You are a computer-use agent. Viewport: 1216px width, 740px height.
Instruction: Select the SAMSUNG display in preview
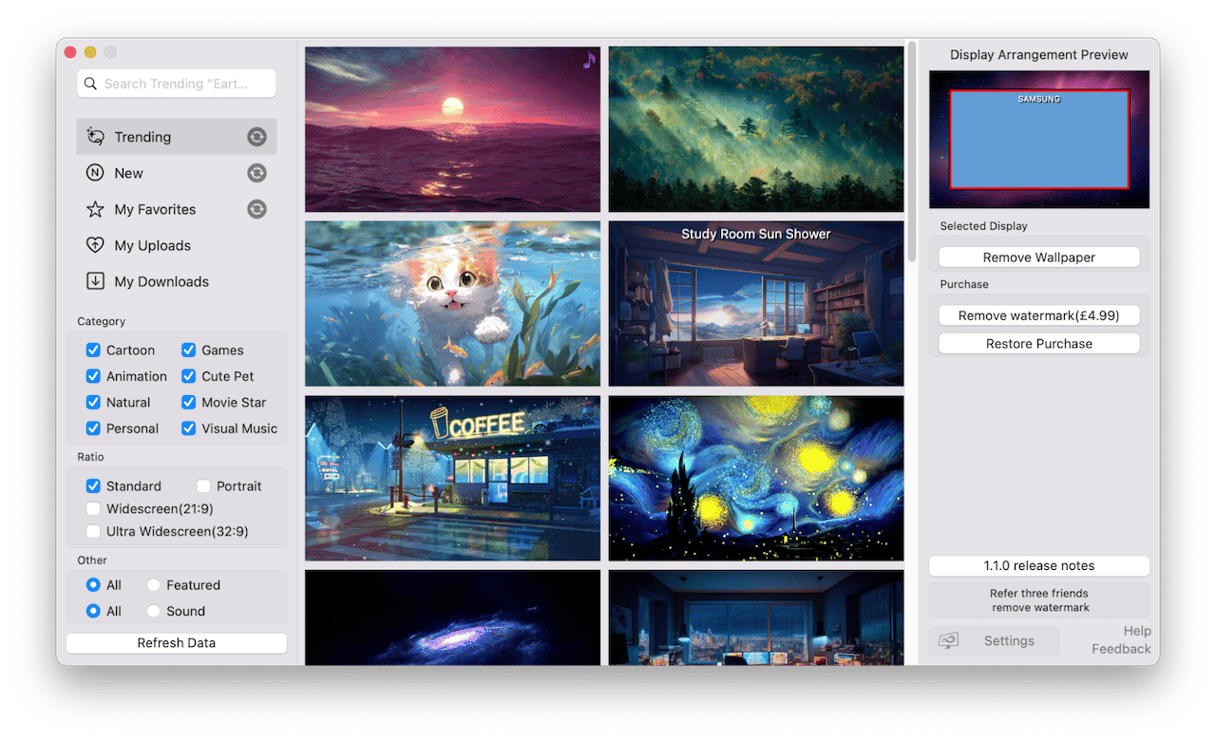1039,139
